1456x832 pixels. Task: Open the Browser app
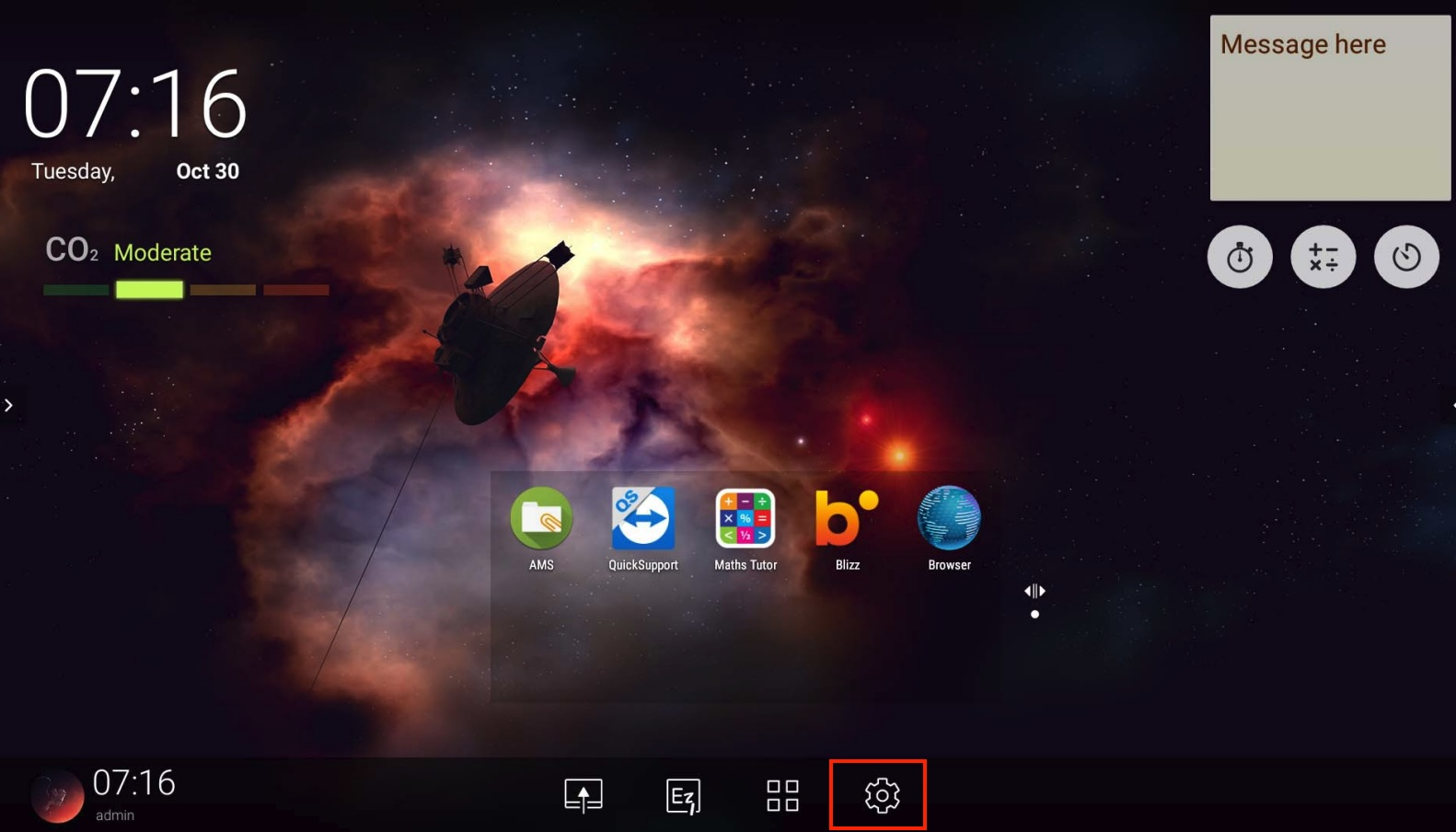coord(949,518)
